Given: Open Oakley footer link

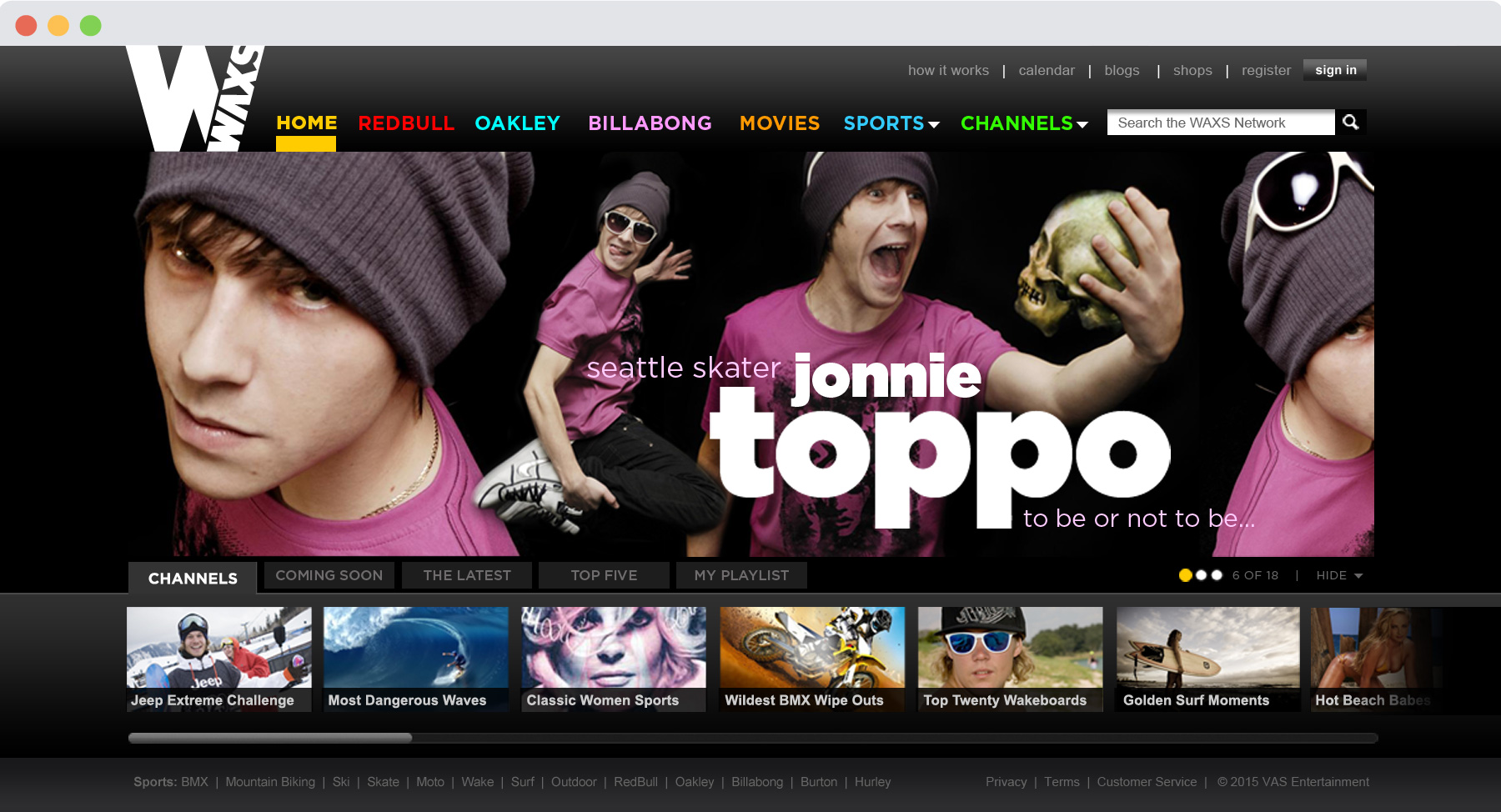Looking at the screenshot, I should pos(695,782).
